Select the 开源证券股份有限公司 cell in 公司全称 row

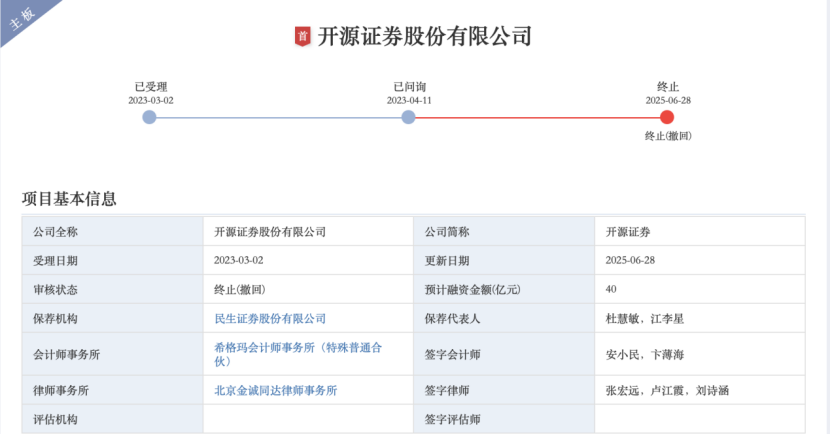[308, 232]
